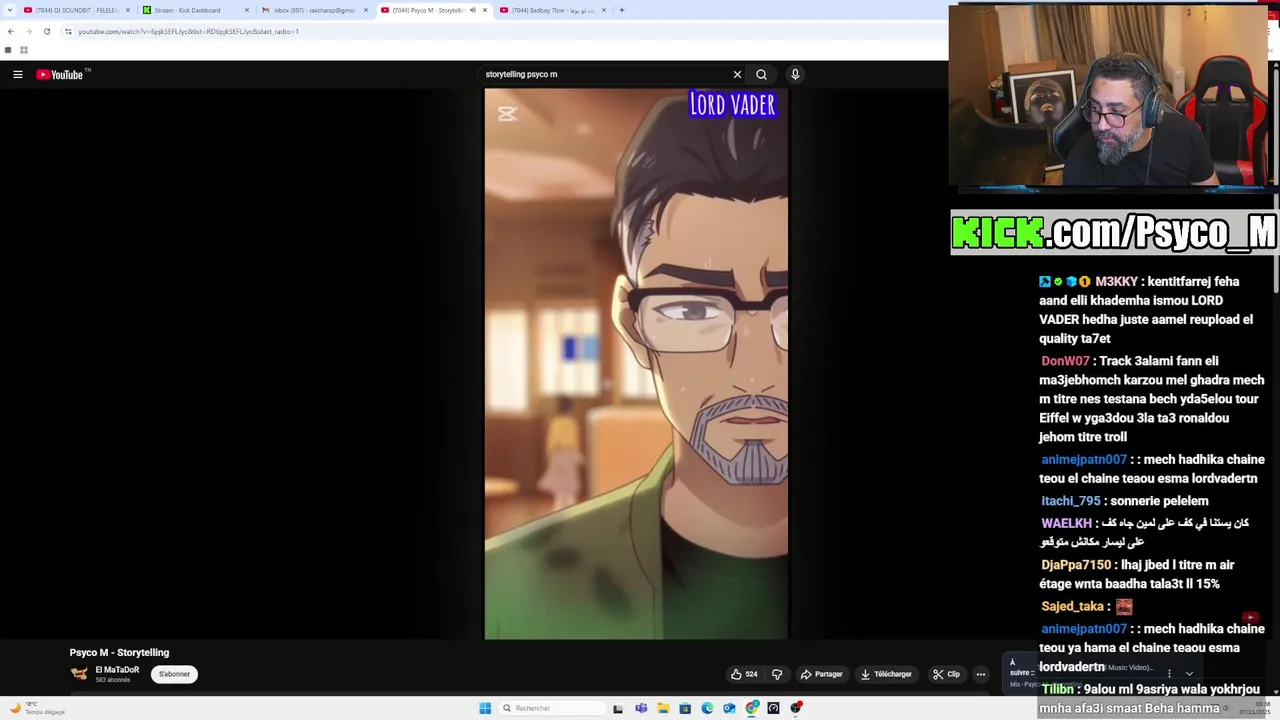Mute tab audio on Psyco M tab
This screenshot has width=1280, height=720.
[x=473, y=10]
